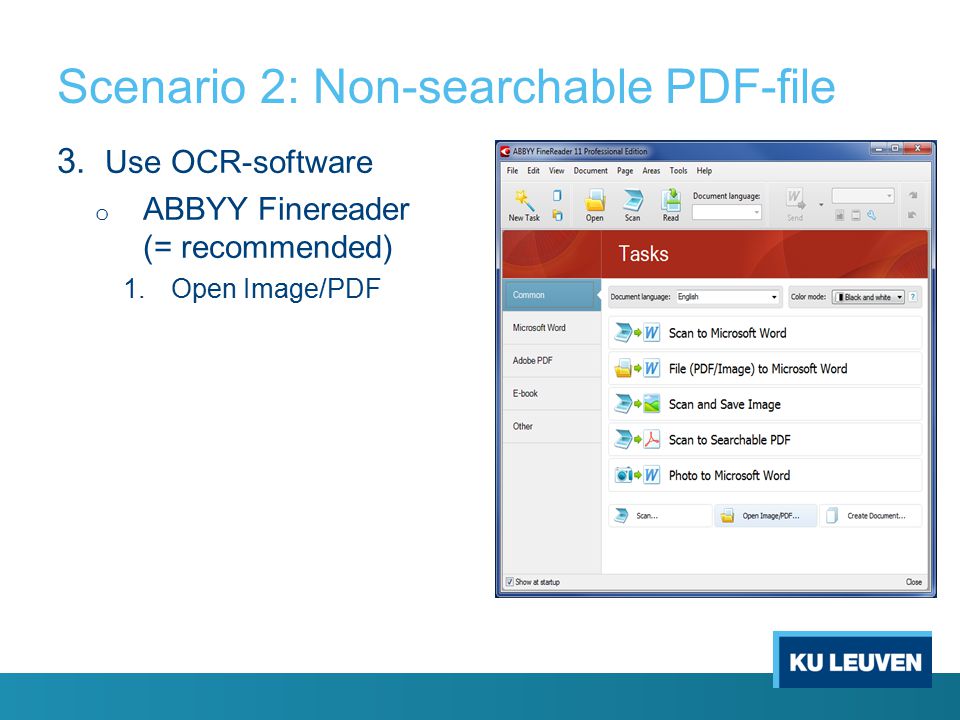Click the PDF icon for Scan to Searchable PDF
The width and height of the screenshot is (960, 720).
(652, 440)
